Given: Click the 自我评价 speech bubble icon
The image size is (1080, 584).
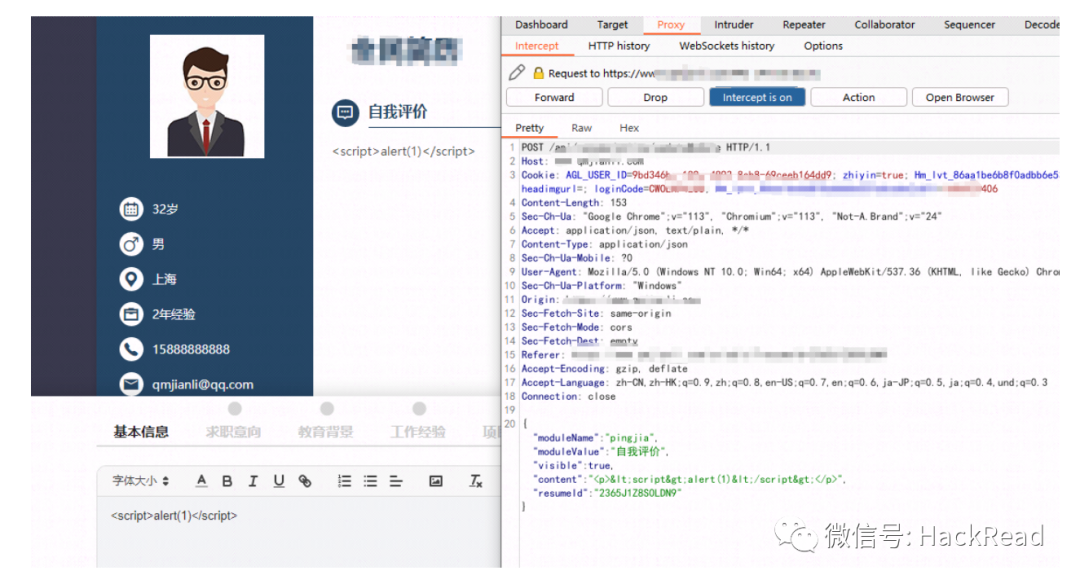Looking at the screenshot, I should (x=345, y=112).
